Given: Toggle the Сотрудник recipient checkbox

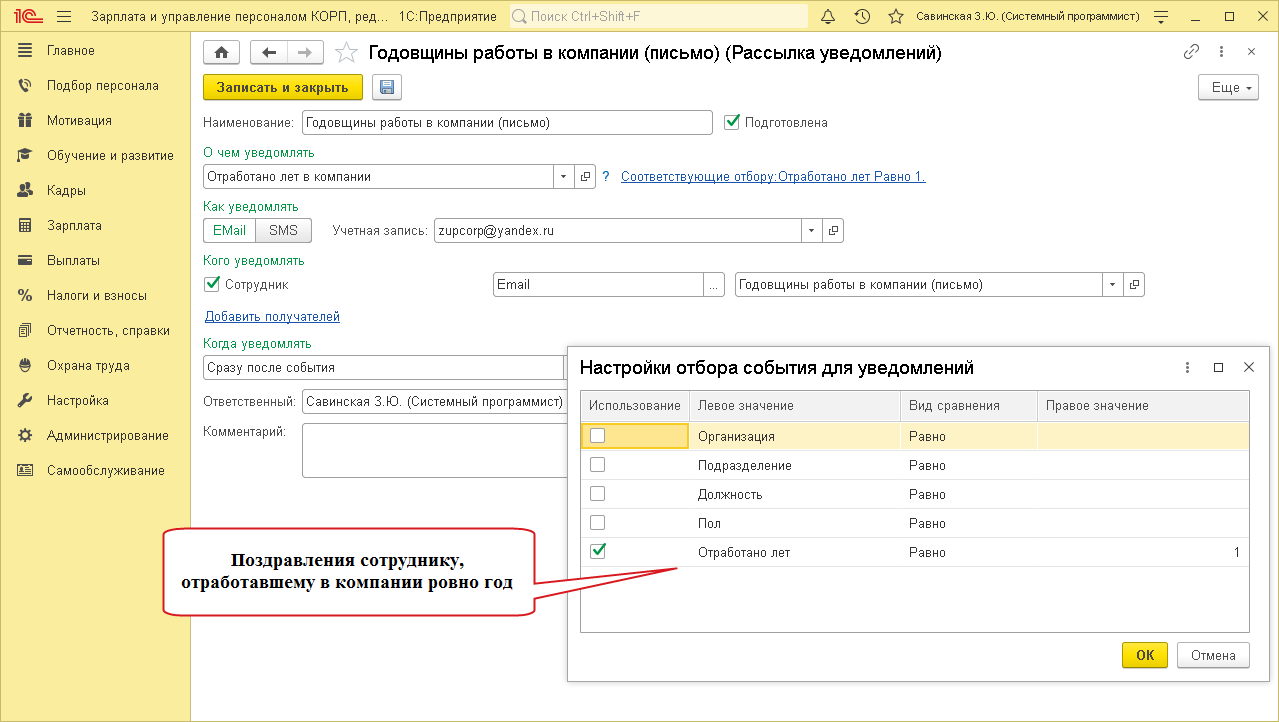Looking at the screenshot, I should pos(212,284).
